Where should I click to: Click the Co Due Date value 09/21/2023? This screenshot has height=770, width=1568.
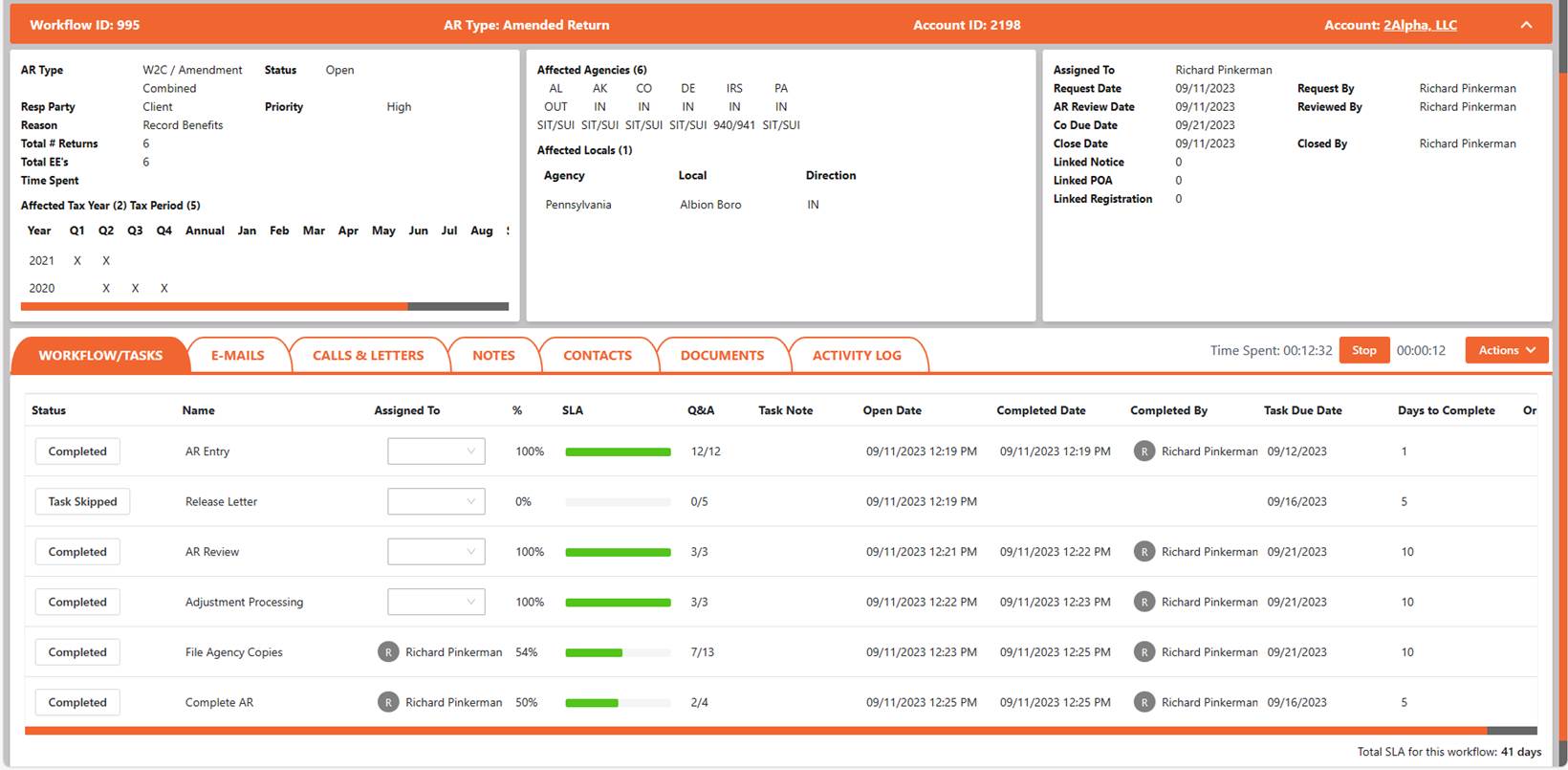coord(1205,125)
